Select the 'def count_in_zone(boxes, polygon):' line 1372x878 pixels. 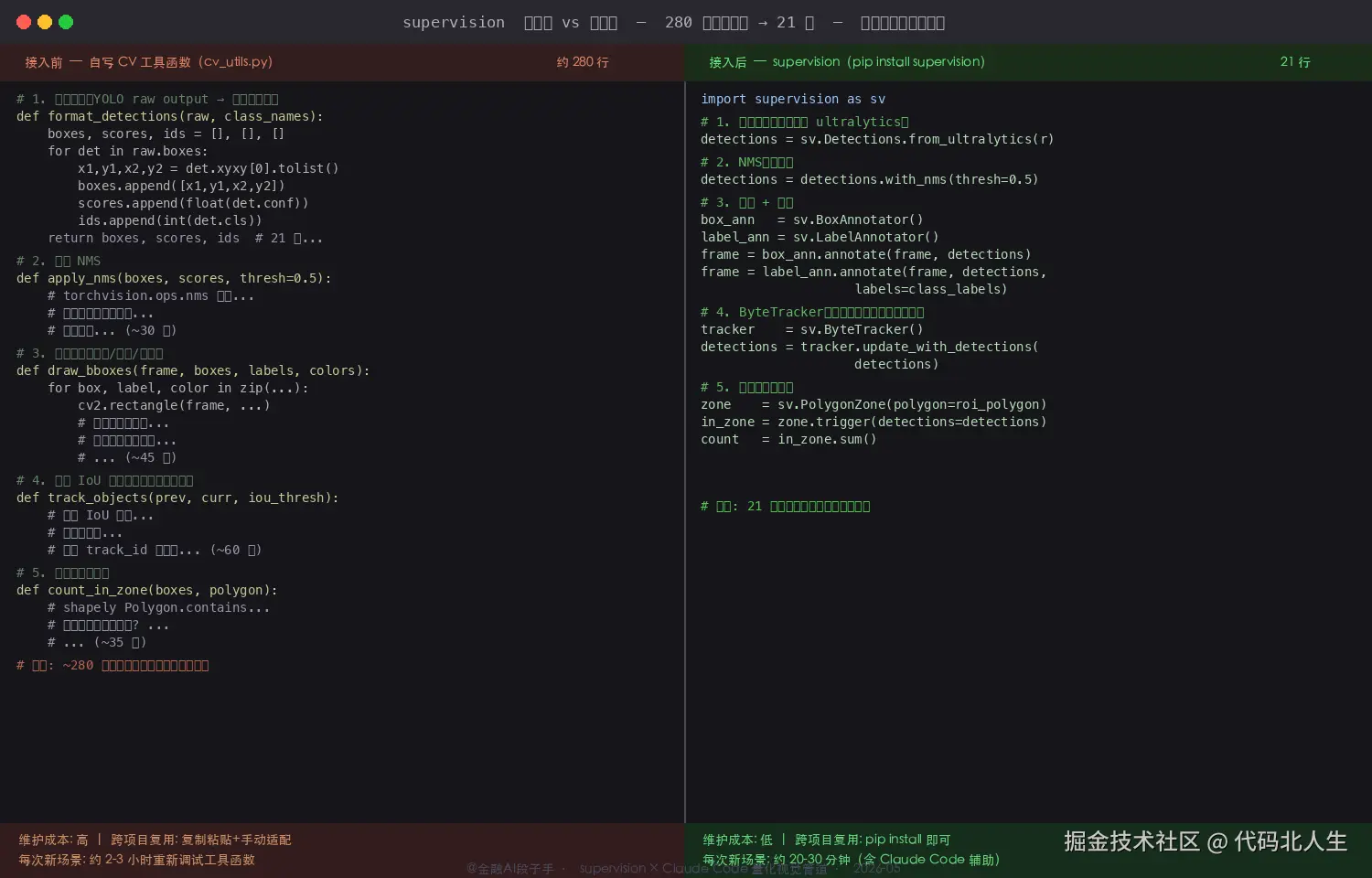point(146,590)
